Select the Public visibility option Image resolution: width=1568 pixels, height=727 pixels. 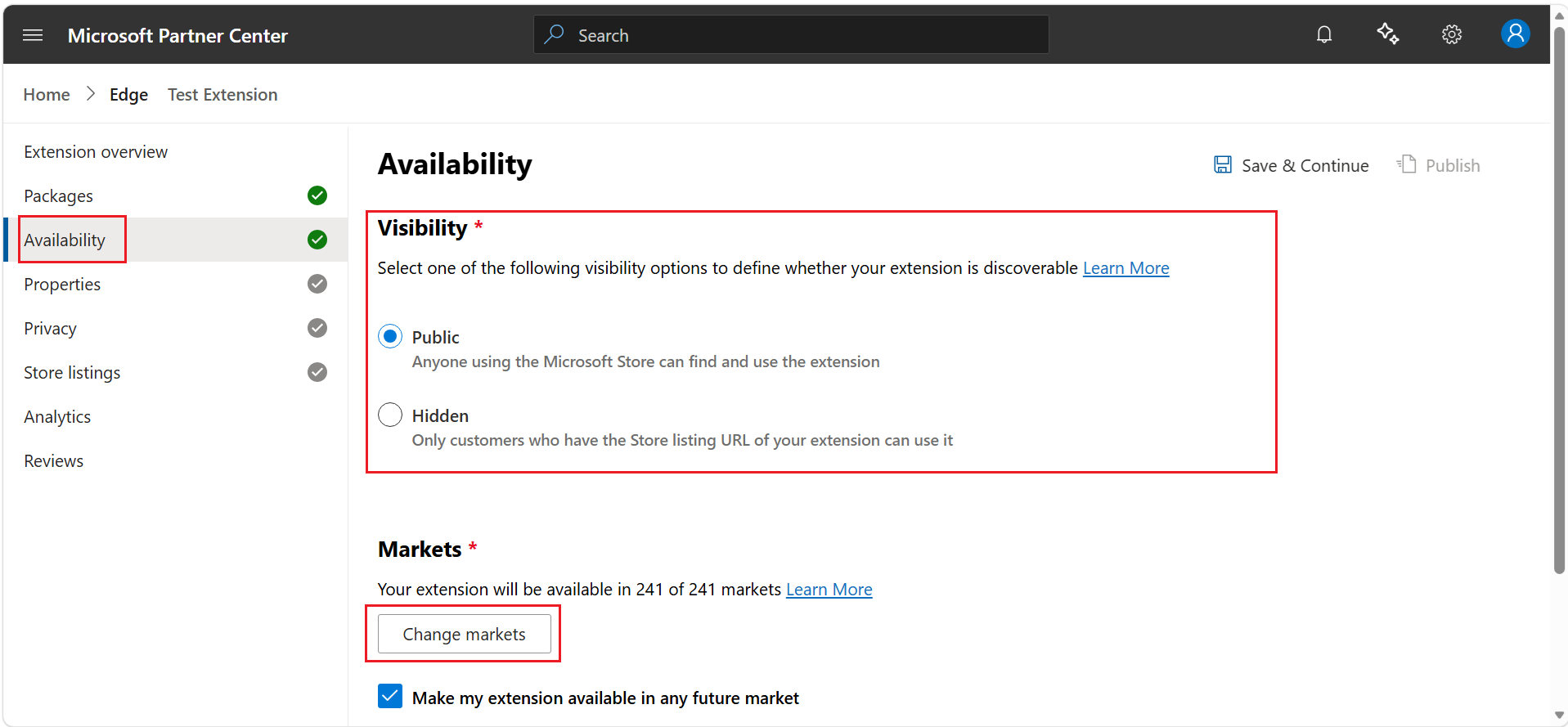390,336
